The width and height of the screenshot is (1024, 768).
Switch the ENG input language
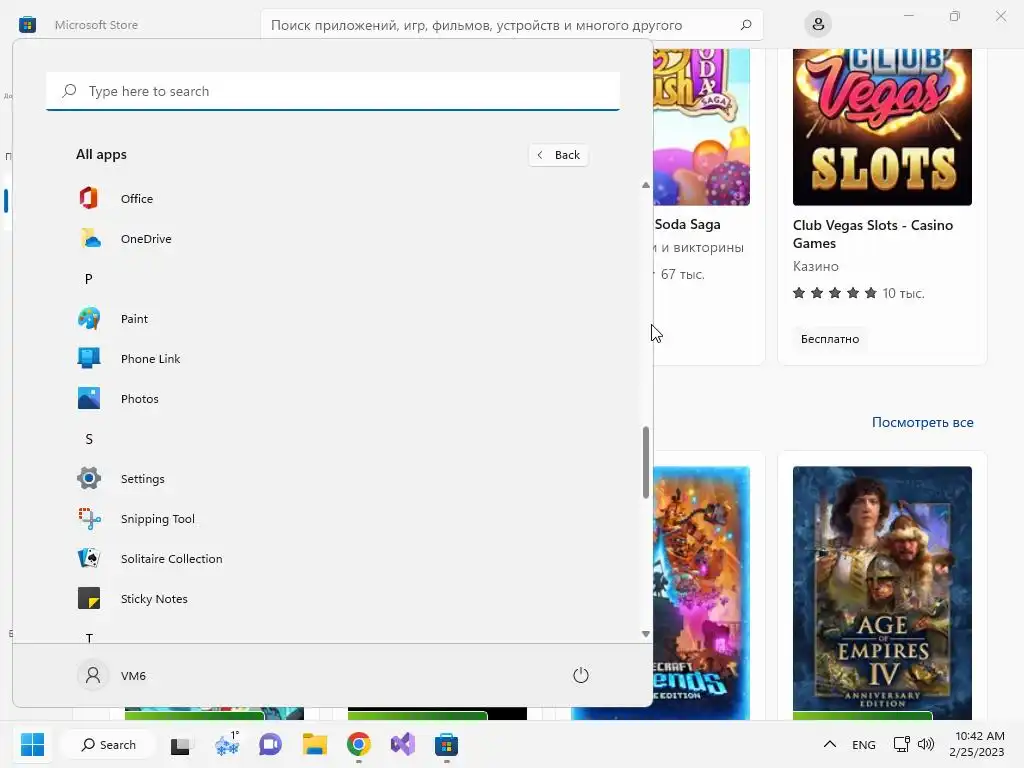pyautogui.click(x=863, y=744)
